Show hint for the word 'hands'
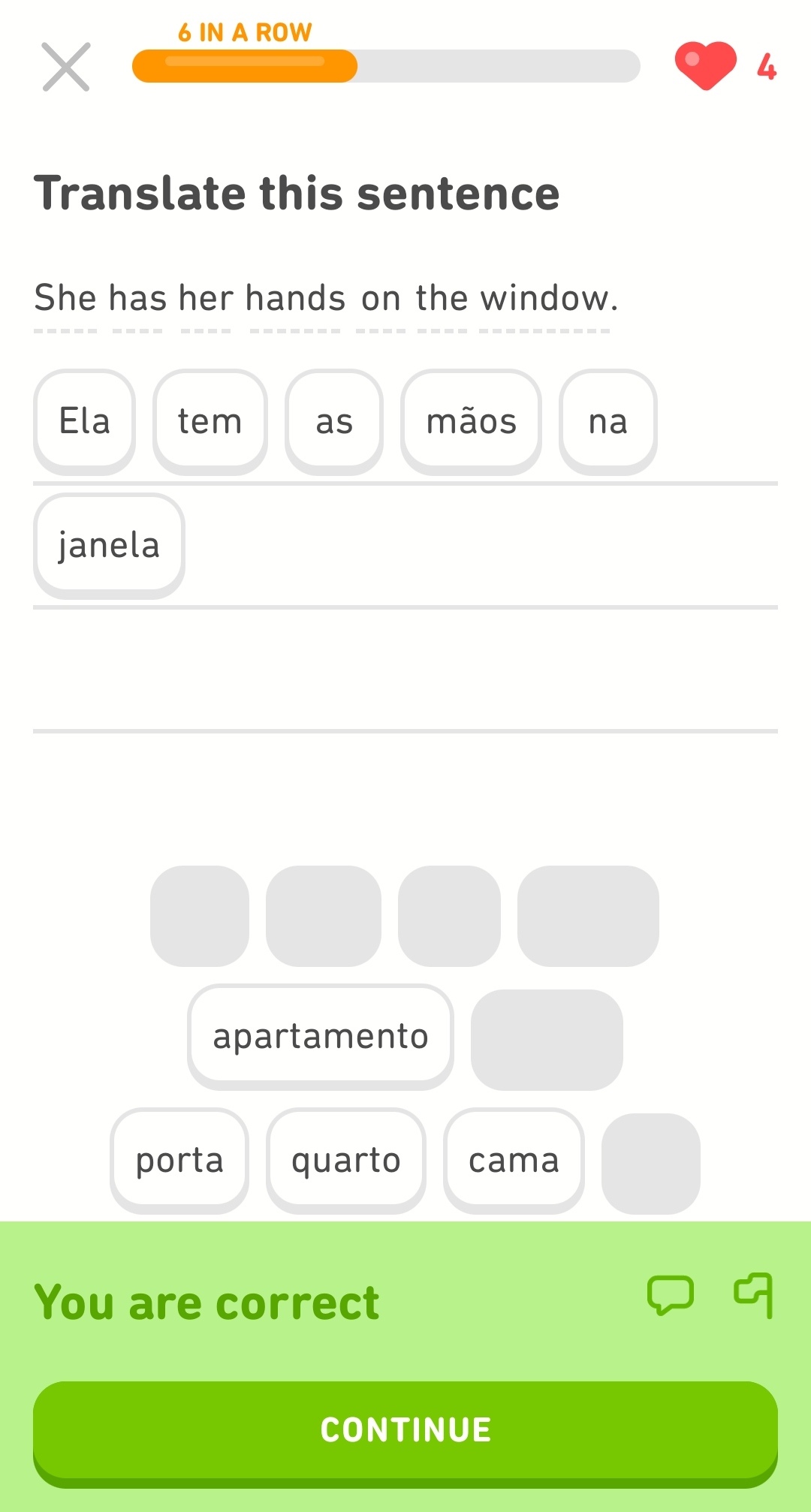811x1512 pixels. pos(295,299)
